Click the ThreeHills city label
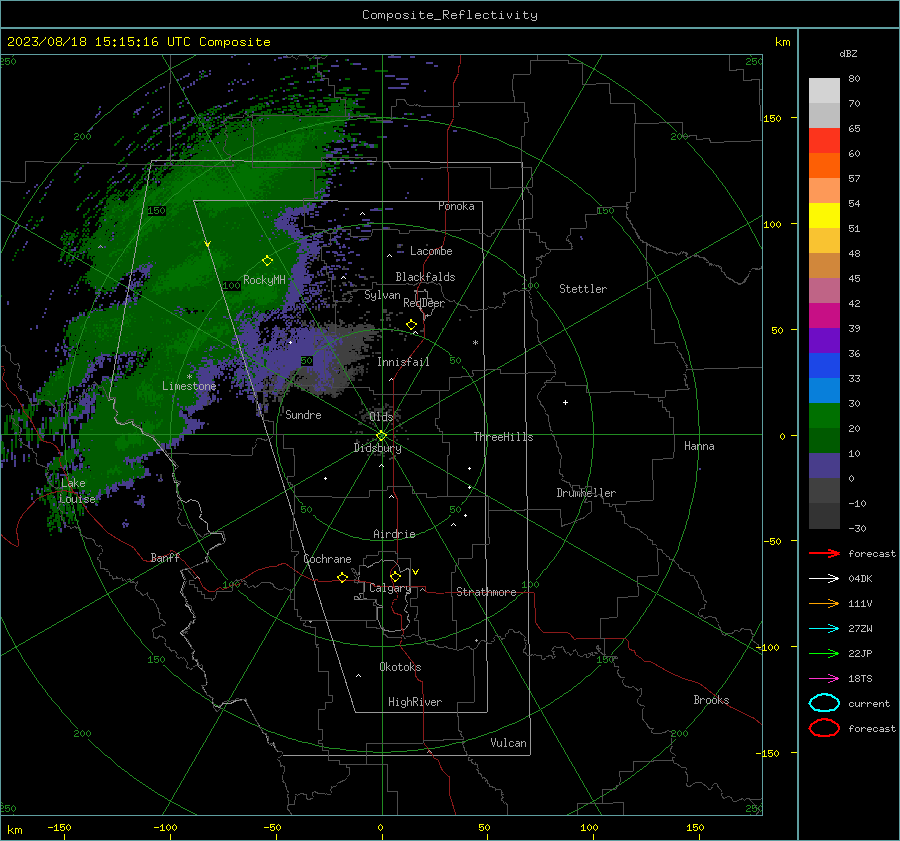Image resolution: width=900 pixels, height=841 pixels. click(x=503, y=437)
